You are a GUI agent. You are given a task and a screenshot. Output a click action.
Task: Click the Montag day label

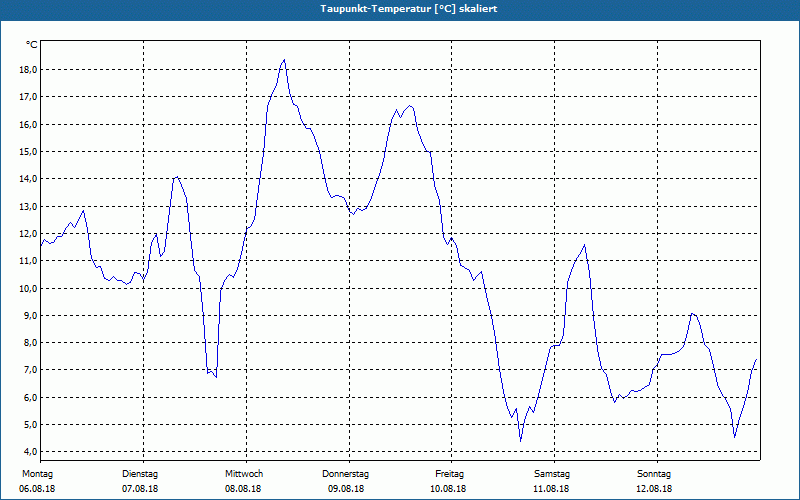coord(37,474)
